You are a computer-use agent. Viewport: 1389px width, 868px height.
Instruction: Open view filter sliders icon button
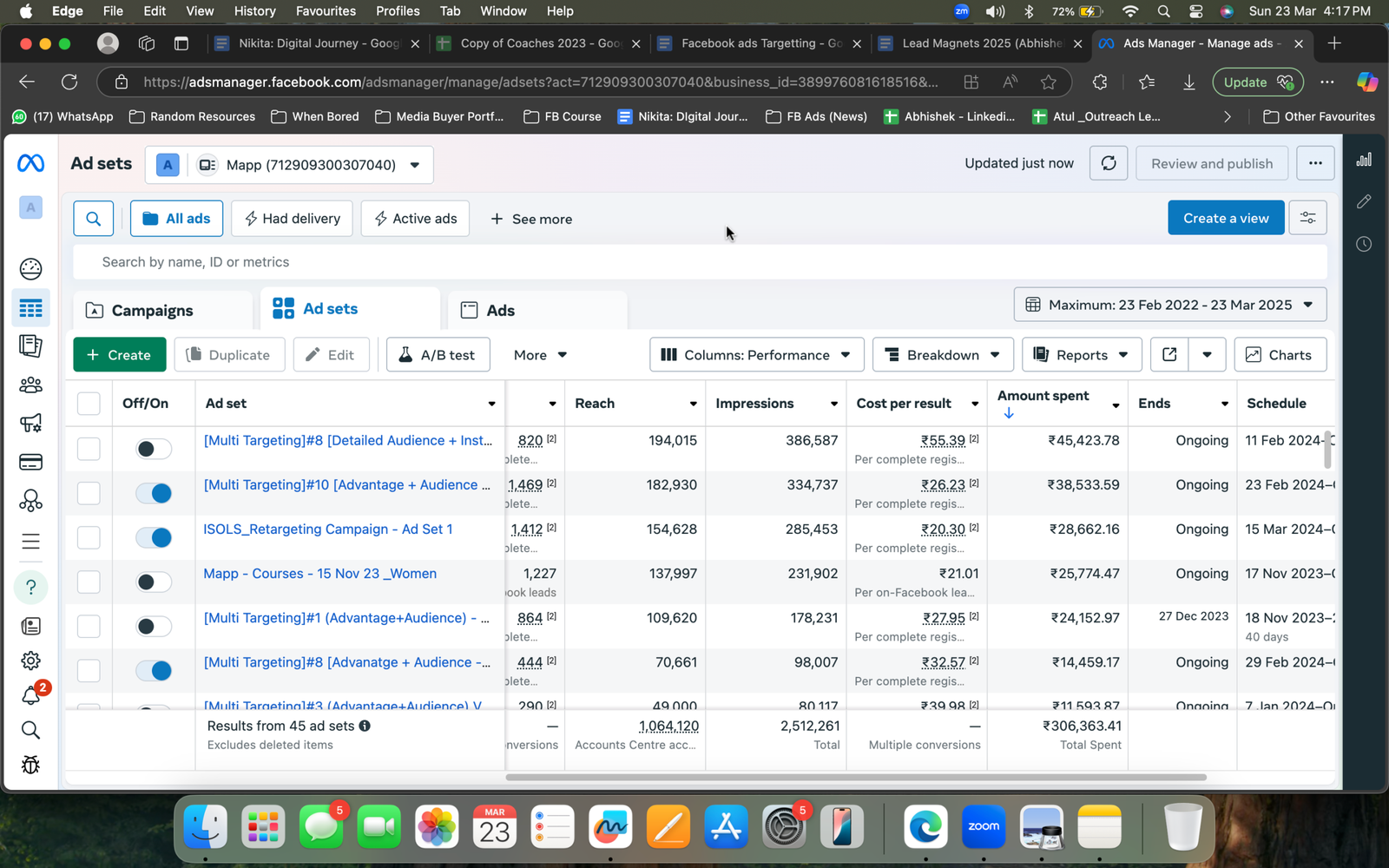coord(1307,218)
